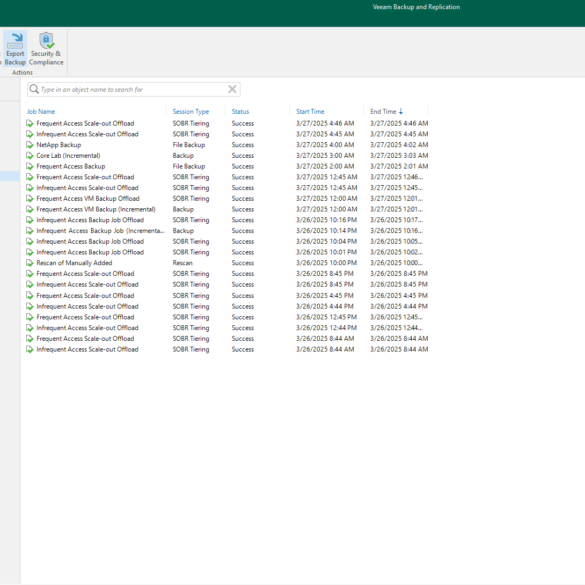Click icon of Infrequent Access Scale-out Offload 12:44 PM row
The image size is (585, 585).
pos(30,328)
